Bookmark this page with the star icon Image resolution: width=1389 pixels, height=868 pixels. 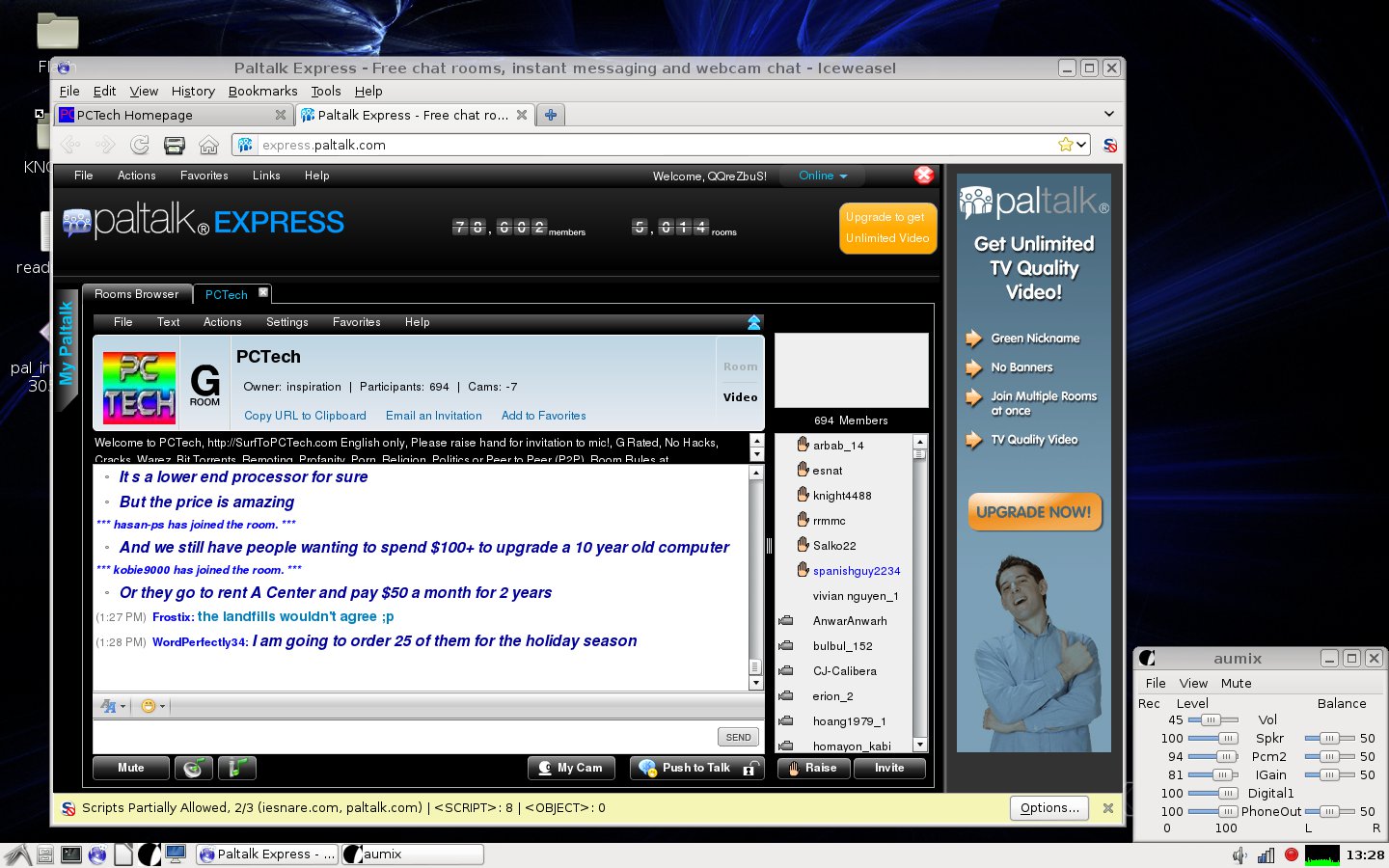(1065, 145)
